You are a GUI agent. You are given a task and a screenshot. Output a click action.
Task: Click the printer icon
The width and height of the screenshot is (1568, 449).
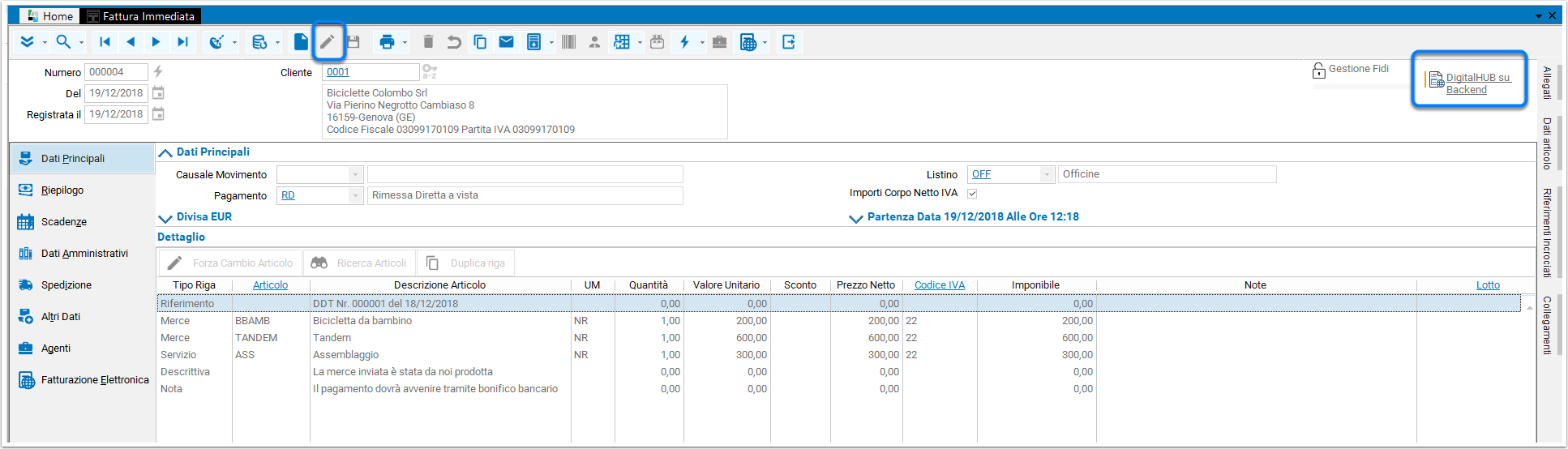click(x=387, y=42)
